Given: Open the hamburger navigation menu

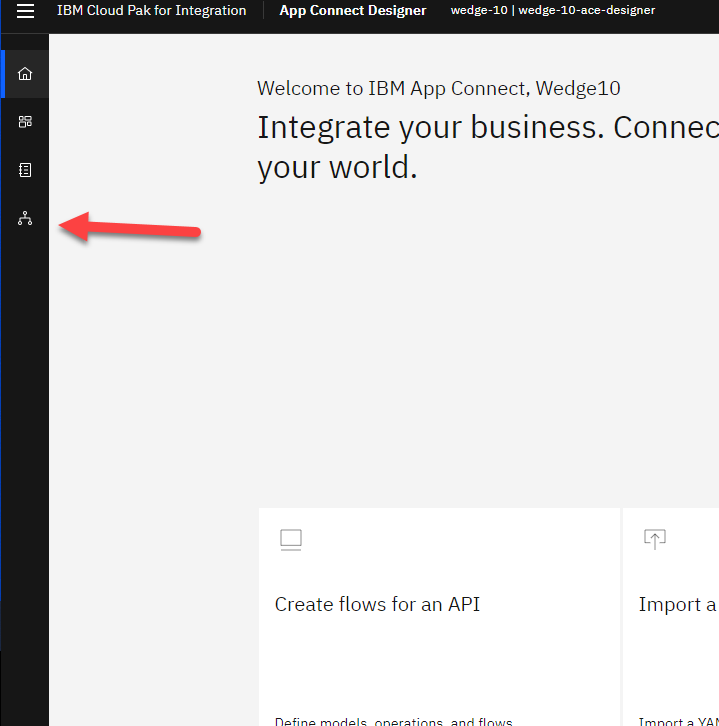Looking at the screenshot, I should click(25, 11).
